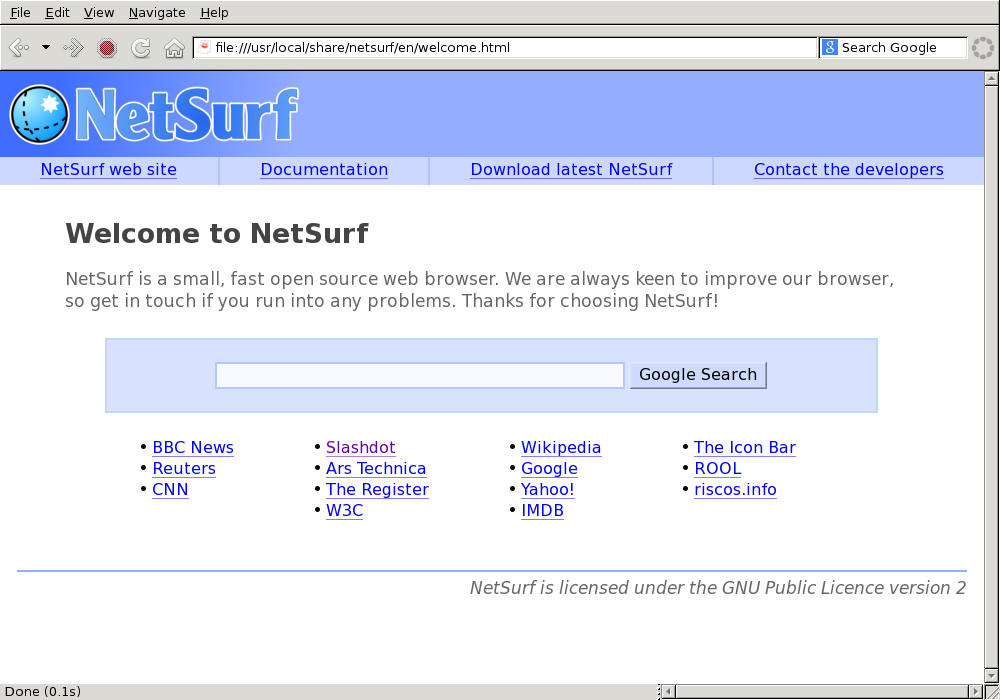Reload the page with the Reload icon

141,47
